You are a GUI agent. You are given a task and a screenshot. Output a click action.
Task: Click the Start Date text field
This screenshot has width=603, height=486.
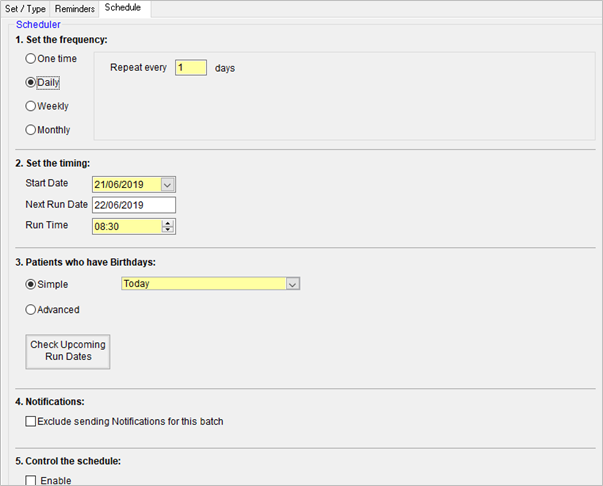click(127, 185)
